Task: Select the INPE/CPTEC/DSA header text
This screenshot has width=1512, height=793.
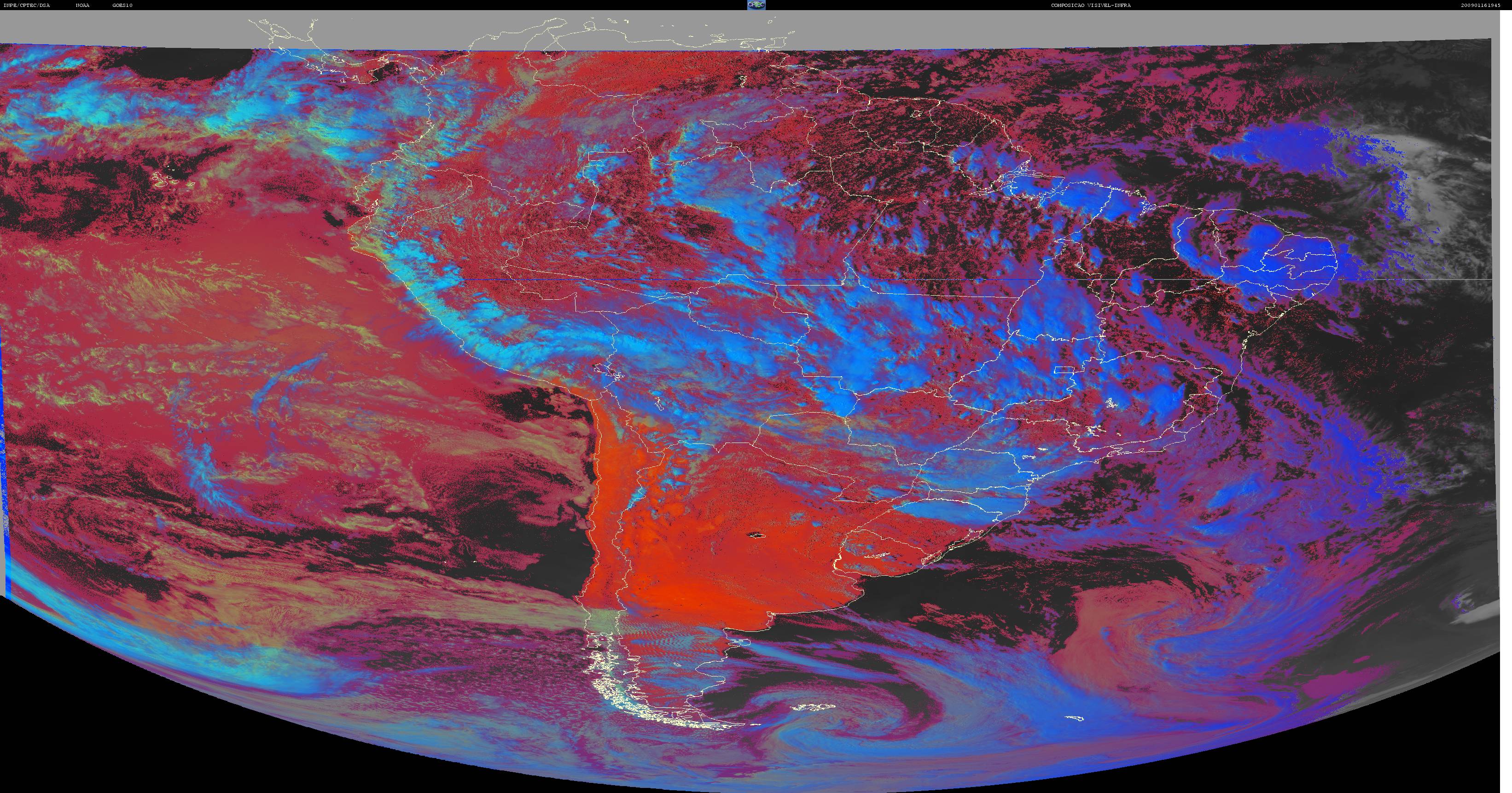Action: [x=26, y=5]
